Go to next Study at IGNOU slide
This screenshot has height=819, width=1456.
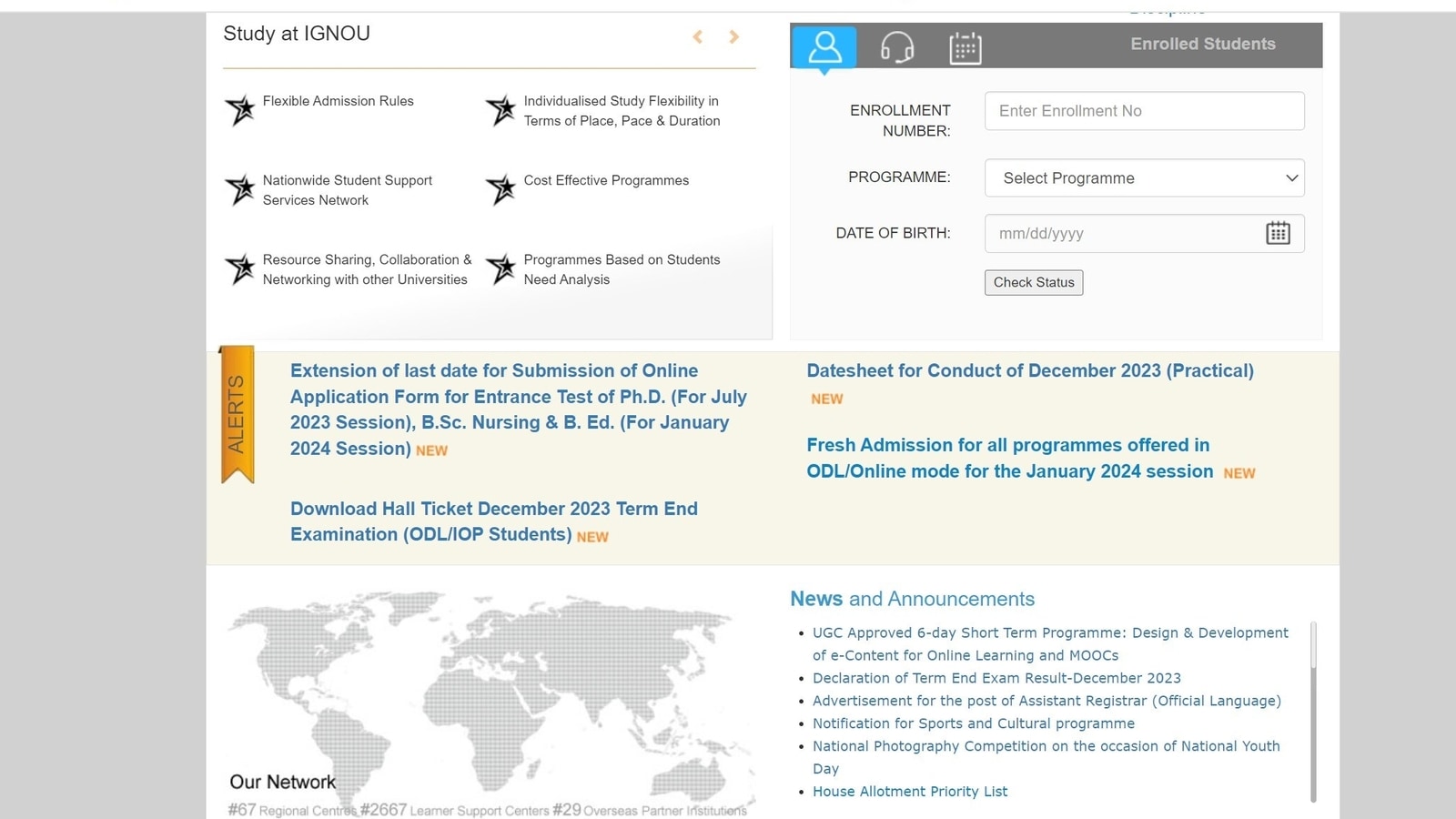[733, 36]
